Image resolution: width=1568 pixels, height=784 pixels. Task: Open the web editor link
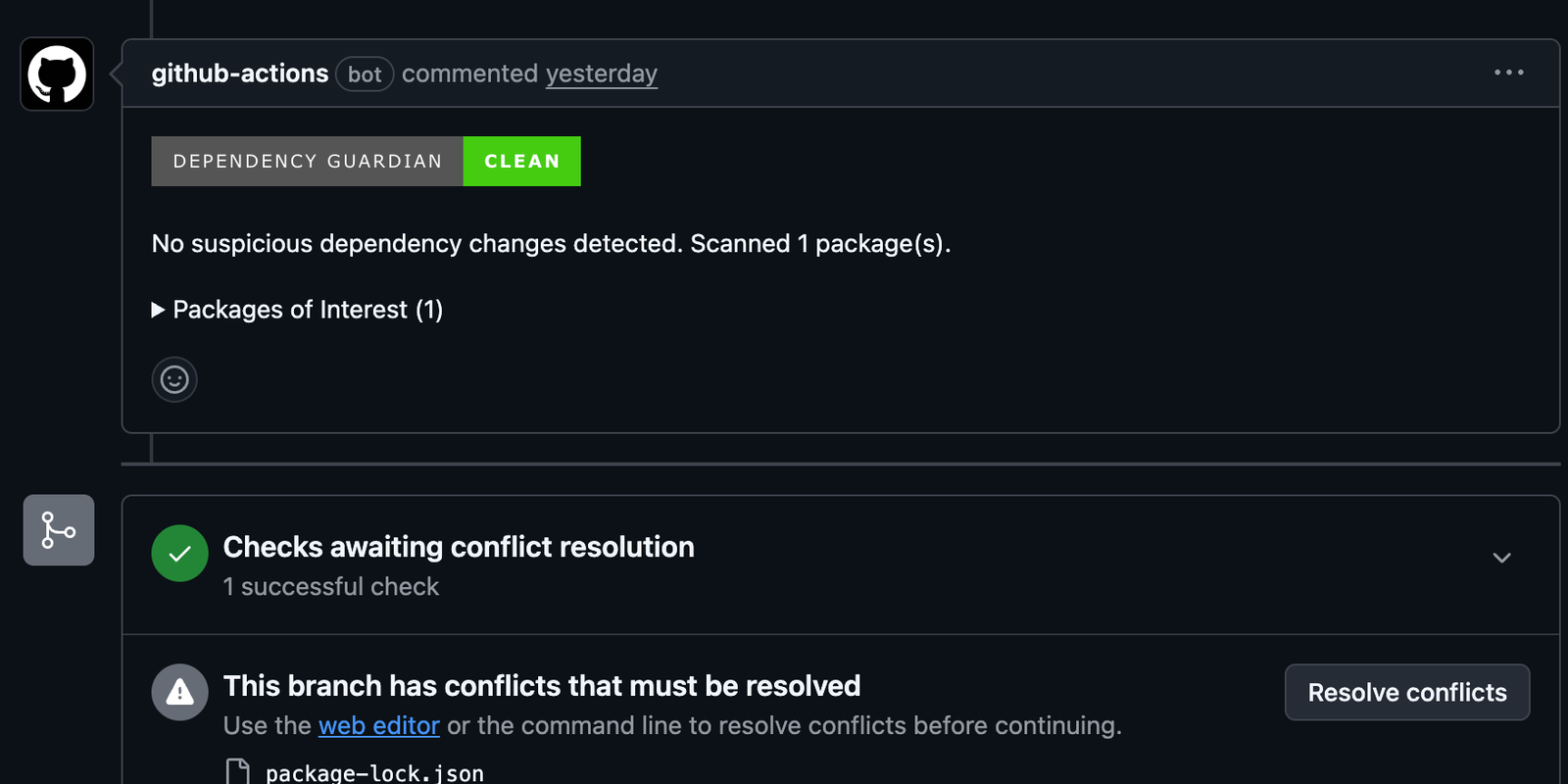[379, 725]
